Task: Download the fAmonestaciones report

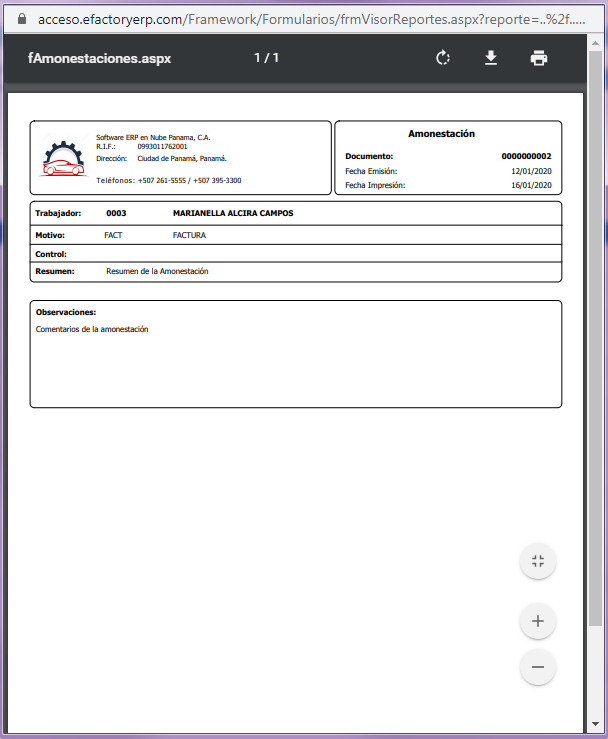Action: [491, 58]
